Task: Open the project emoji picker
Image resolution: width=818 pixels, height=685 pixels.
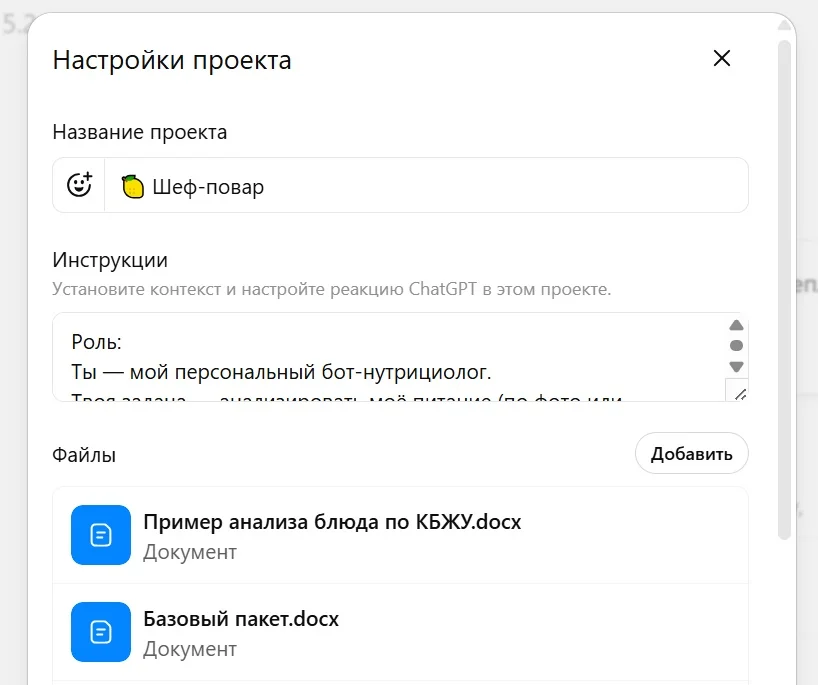Action: click(x=79, y=185)
